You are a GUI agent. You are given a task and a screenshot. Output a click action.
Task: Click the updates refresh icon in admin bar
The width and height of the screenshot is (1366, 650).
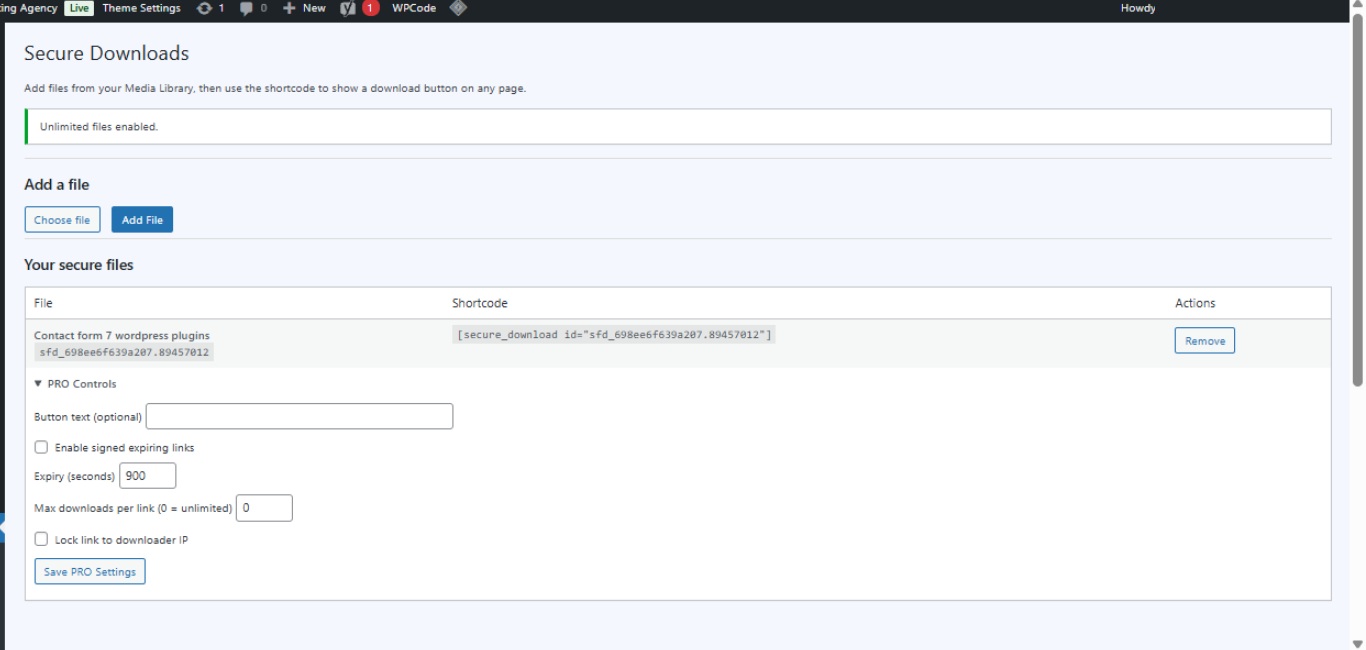click(204, 8)
